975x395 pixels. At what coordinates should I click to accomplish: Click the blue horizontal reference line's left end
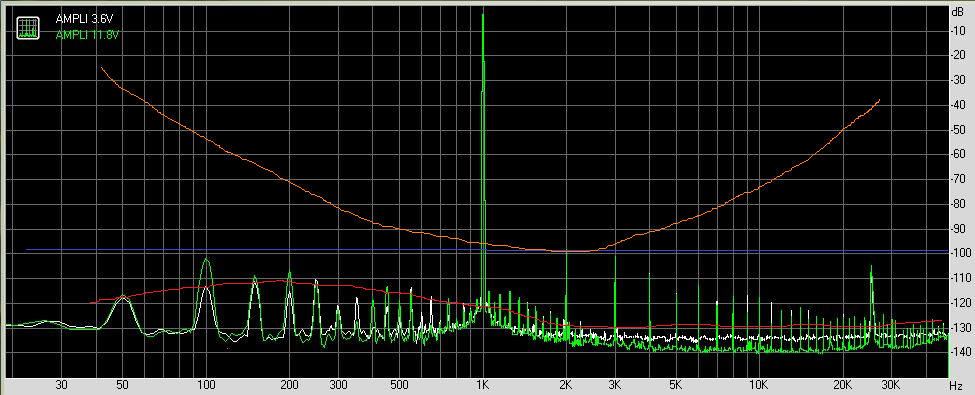click(27, 250)
